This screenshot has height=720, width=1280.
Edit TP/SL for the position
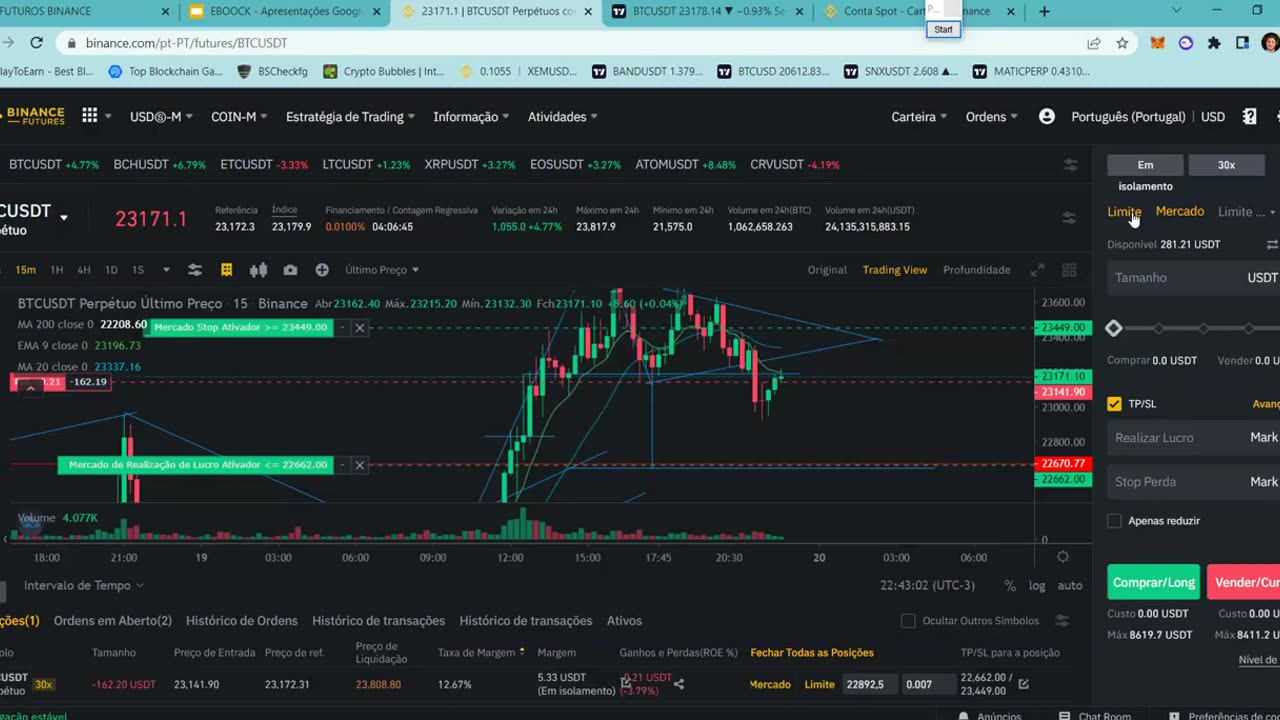tap(1024, 685)
